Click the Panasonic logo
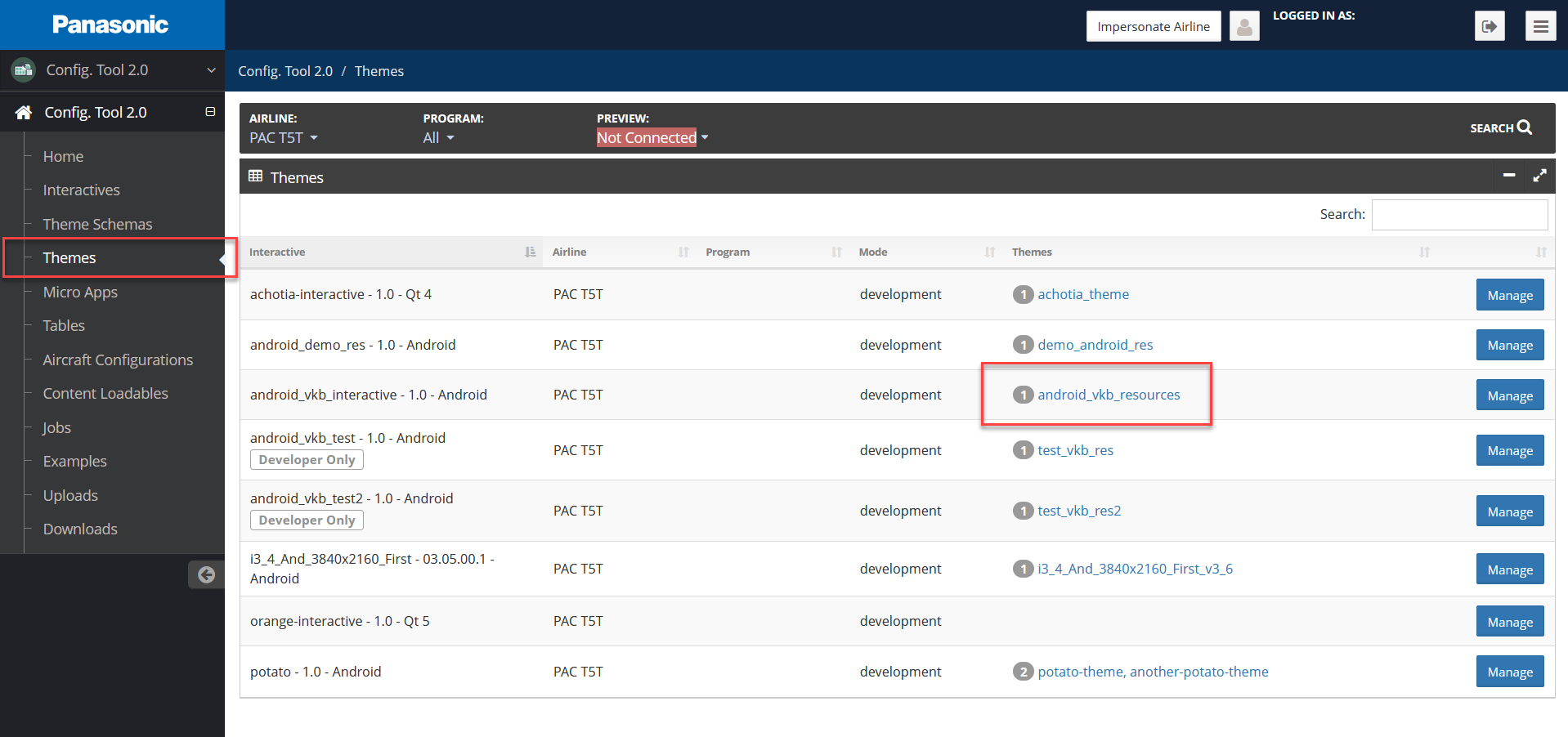The image size is (1568, 737). [x=111, y=25]
